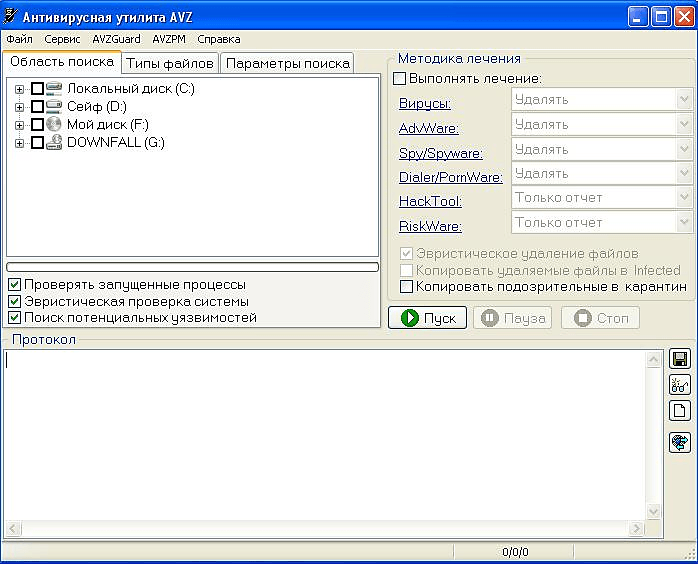Screen dimensions: 698x564
Task: Click the globe with arrows icon
Action: coord(680,442)
